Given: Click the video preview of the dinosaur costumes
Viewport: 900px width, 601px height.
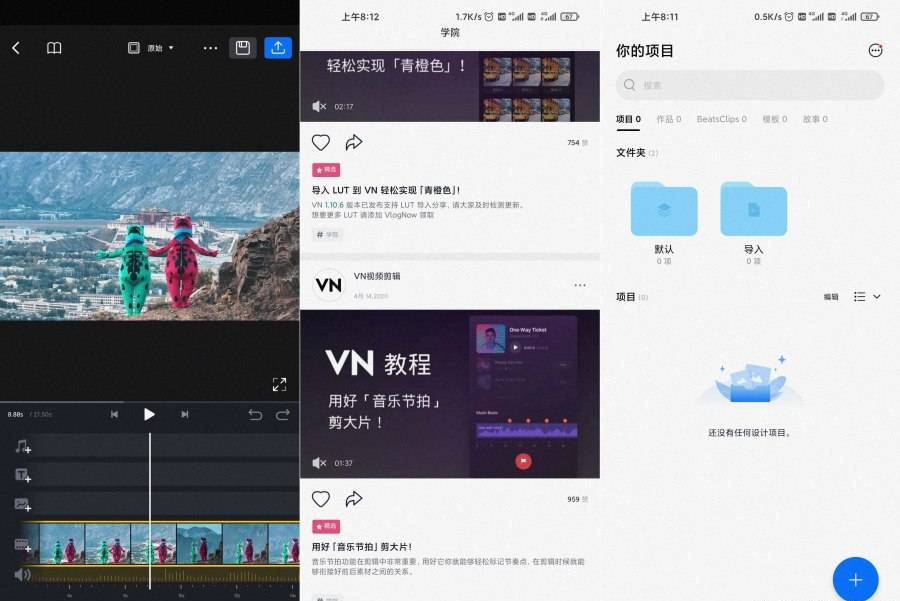Looking at the screenshot, I should [x=150, y=236].
